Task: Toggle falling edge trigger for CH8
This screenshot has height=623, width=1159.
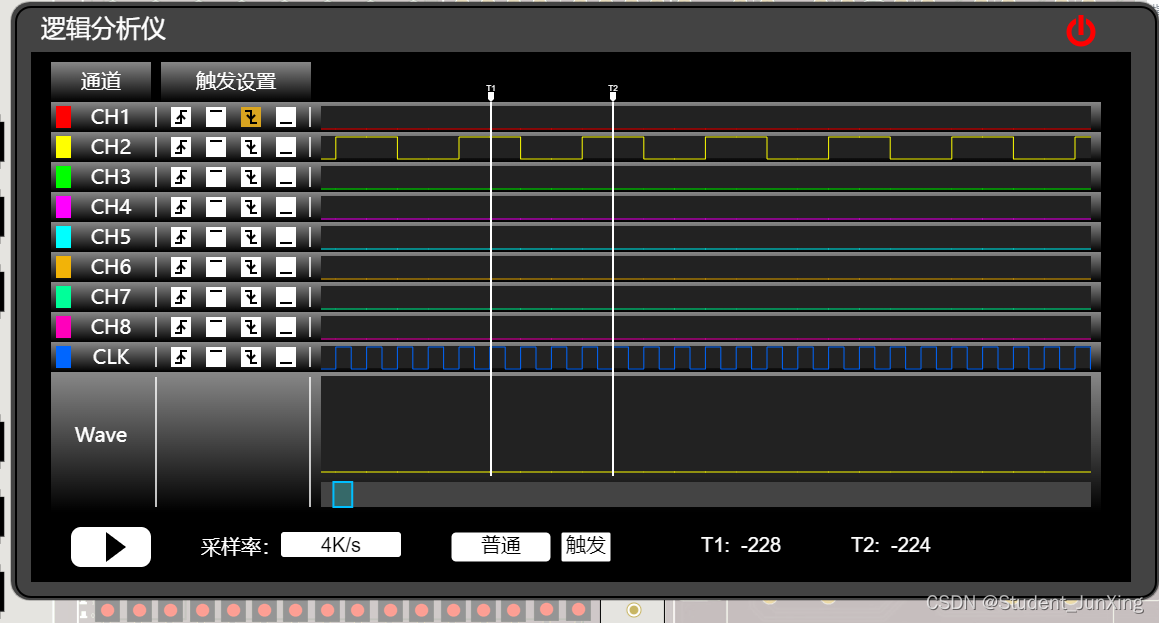Action: click(251, 327)
